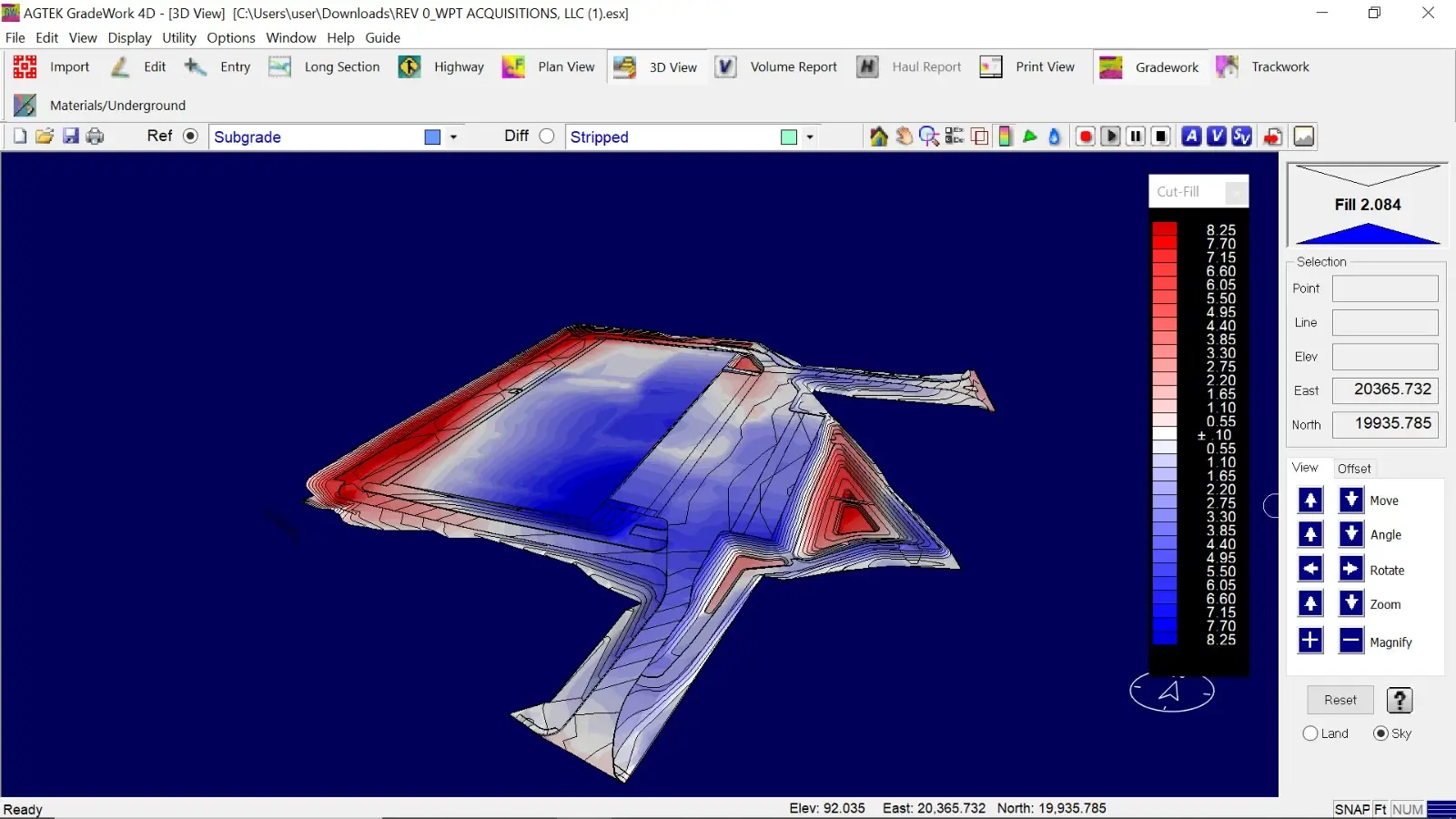The width and height of the screenshot is (1456, 819).
Task: Select the Diff radio button
Action: click(547, 136)
